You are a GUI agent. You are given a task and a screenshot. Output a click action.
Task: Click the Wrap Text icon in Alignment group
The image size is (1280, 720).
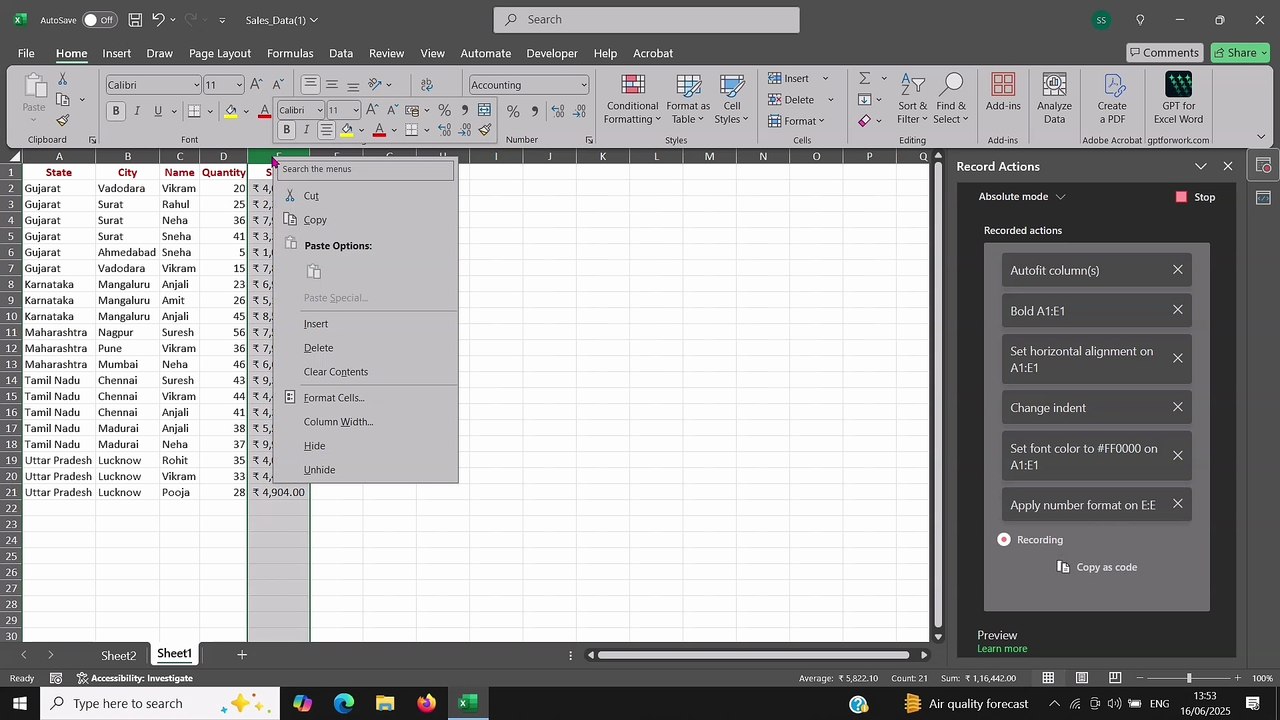pos(427,85)
